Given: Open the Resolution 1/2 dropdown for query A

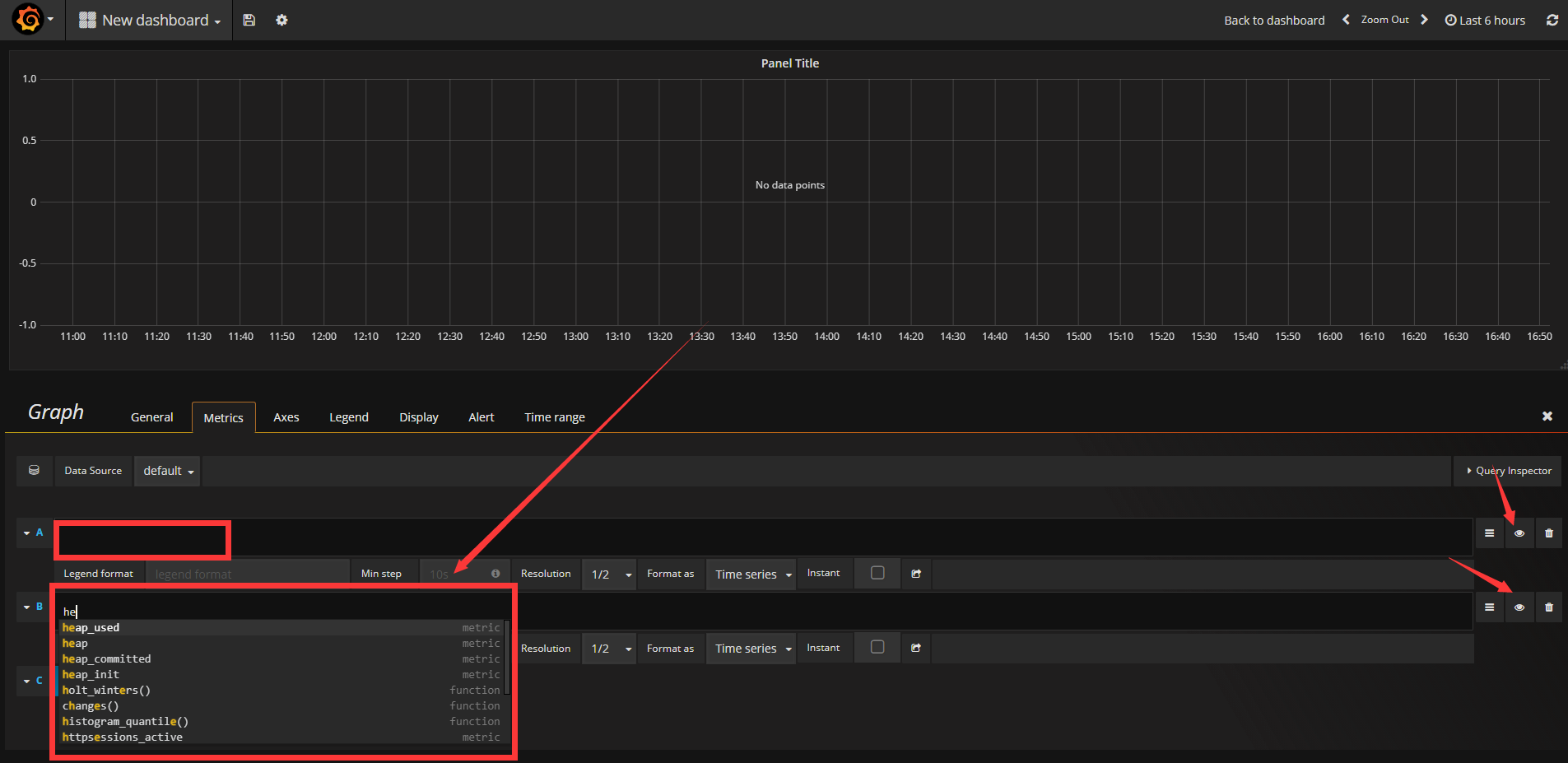Looking at the screenshot, I should pos(610,575).
